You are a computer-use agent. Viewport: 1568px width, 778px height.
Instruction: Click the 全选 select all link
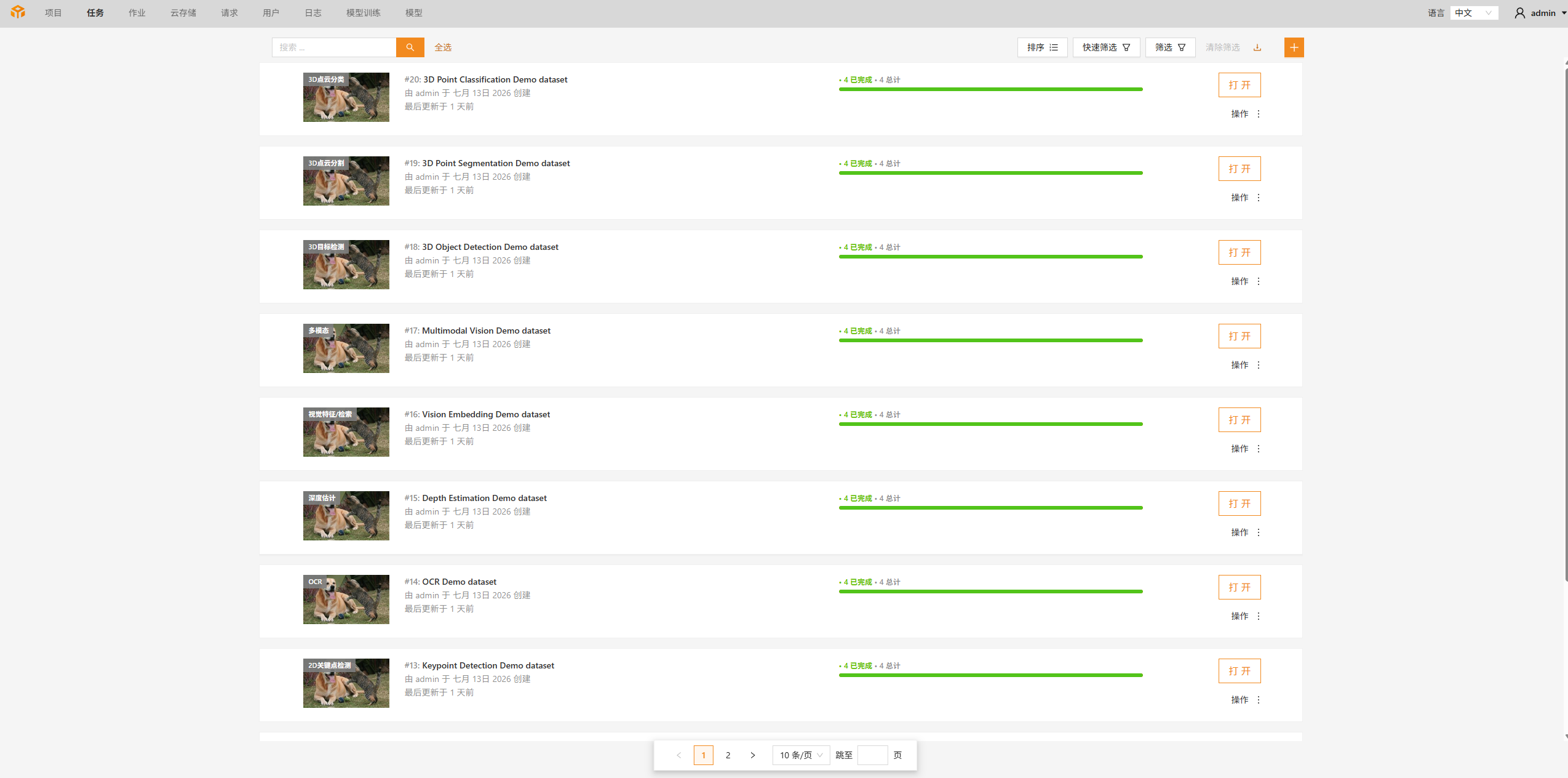coord(443,47)
